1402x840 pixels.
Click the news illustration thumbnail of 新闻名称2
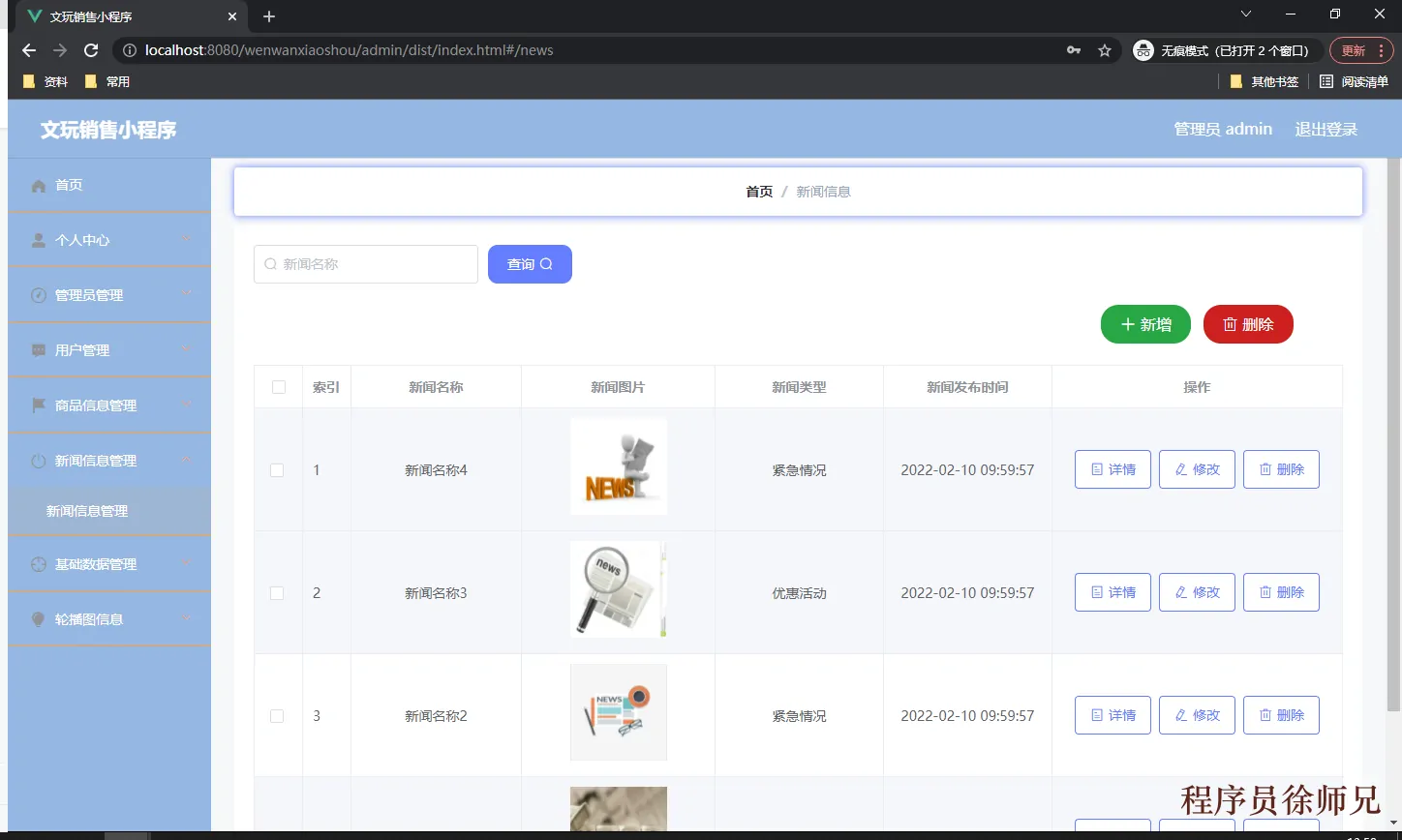[619, 712]
